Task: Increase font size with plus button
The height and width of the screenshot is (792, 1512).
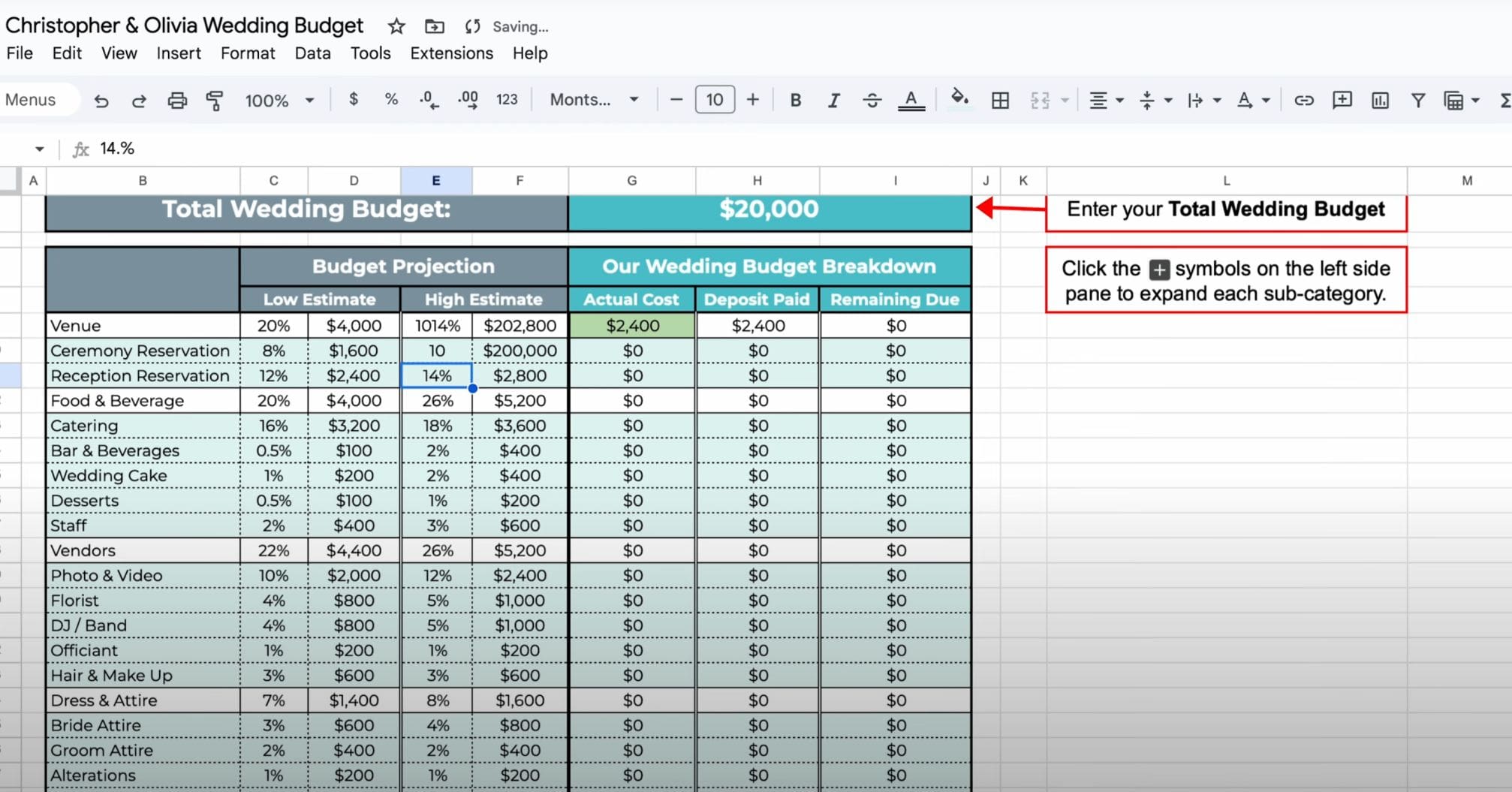Action: click(x=753, y=100)
